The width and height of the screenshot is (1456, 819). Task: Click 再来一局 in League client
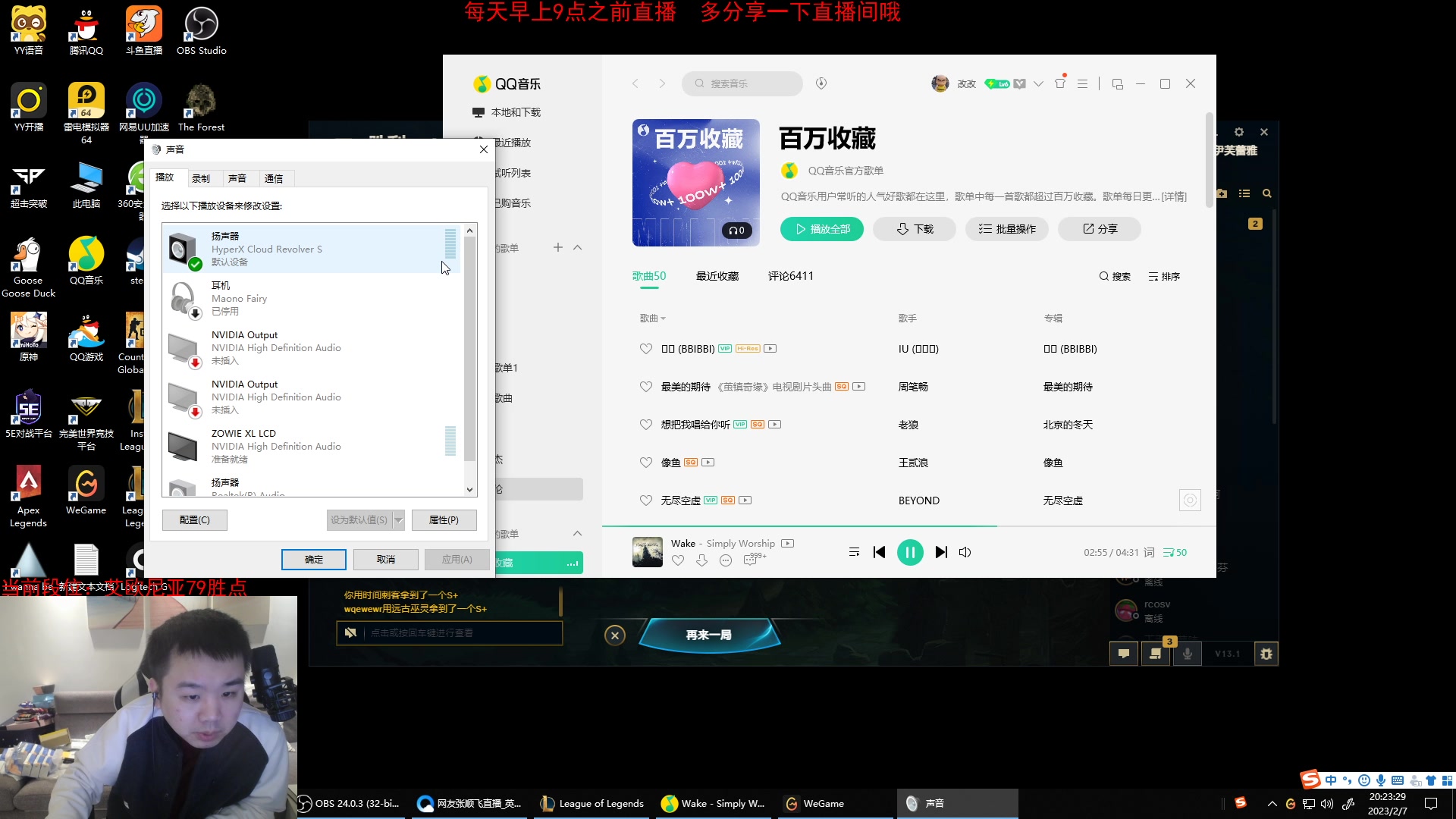point(709,635)
